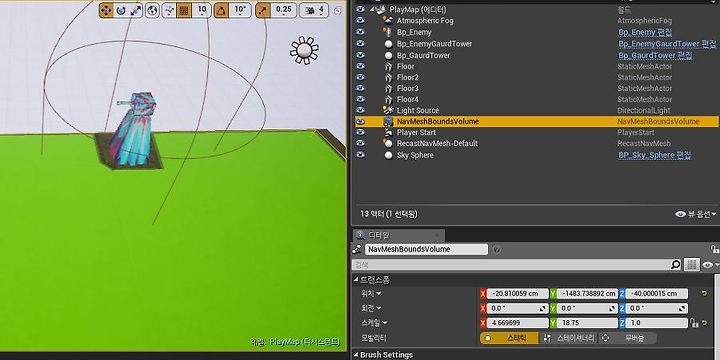This screenshot has height=360, width=720.
Task: Maximize or restore the viewport
Action: [338, 11]
